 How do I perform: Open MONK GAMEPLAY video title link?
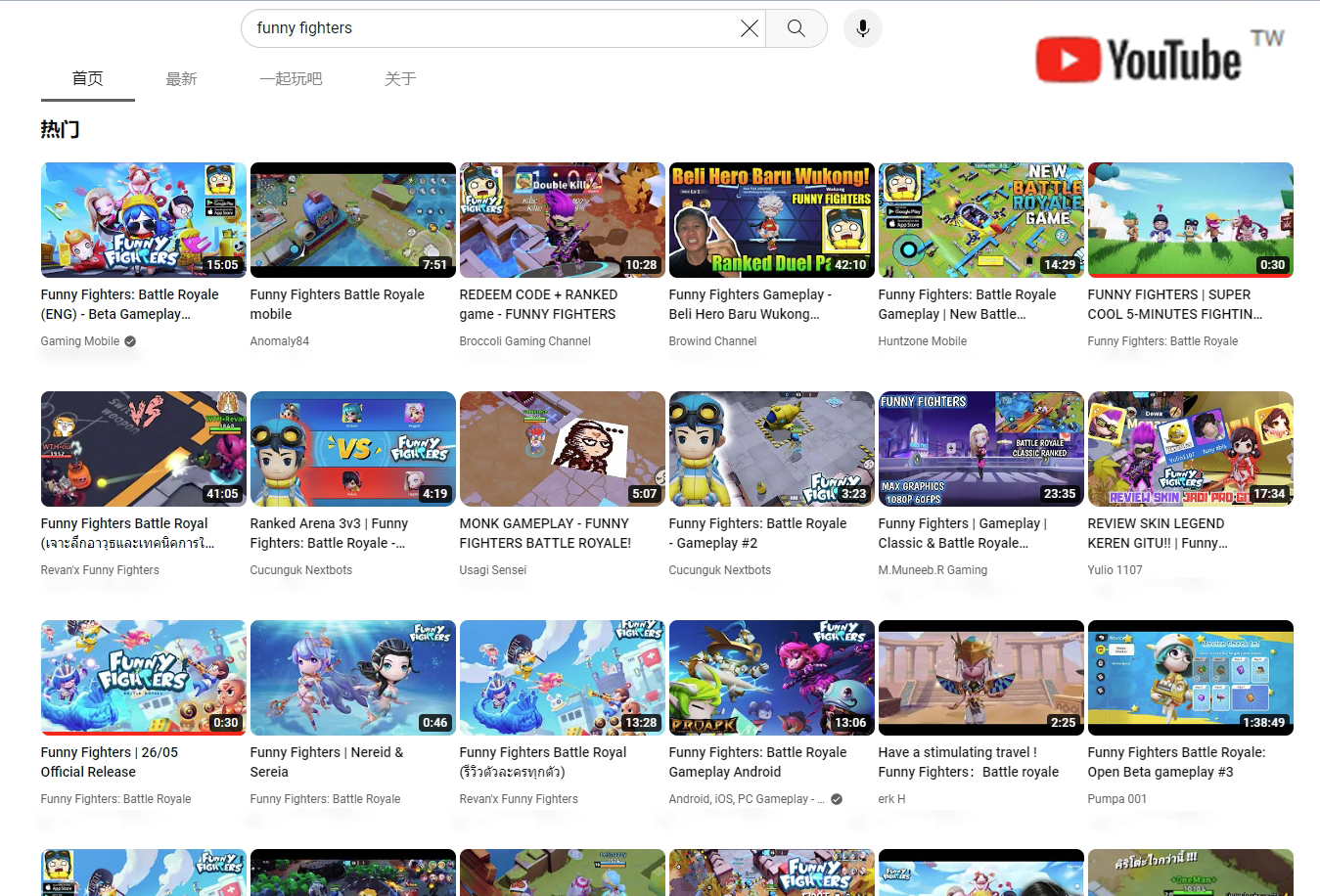point(545,533)
